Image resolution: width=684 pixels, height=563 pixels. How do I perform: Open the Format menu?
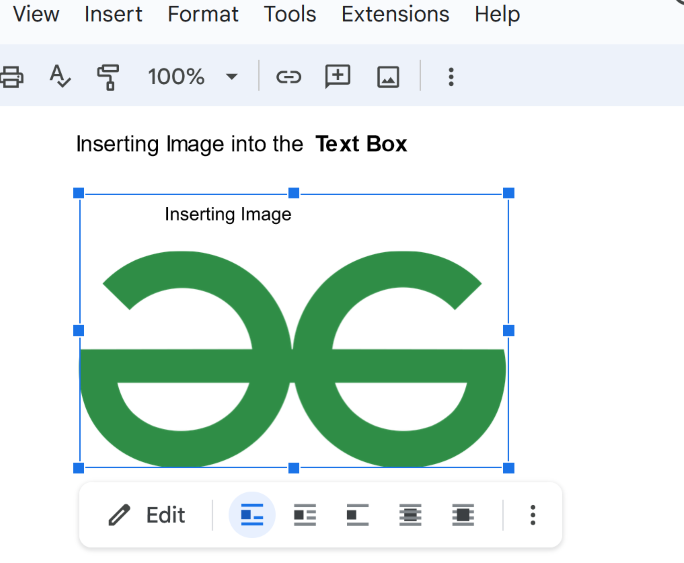pos(203,14)
